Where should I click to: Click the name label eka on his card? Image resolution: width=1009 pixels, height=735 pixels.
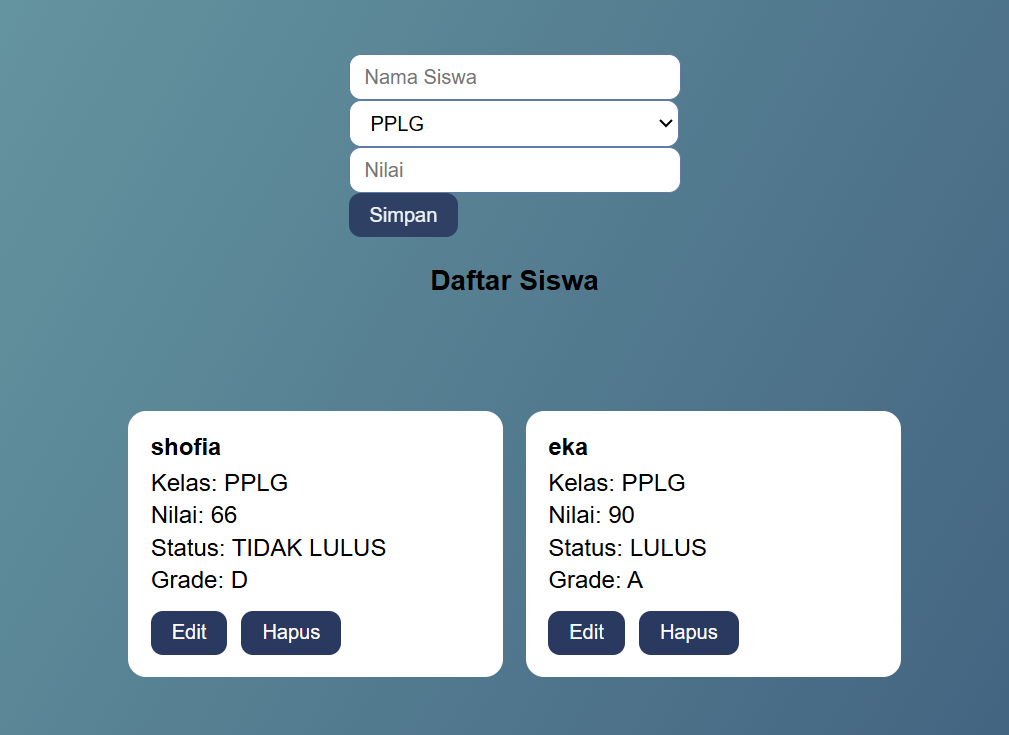568,447
